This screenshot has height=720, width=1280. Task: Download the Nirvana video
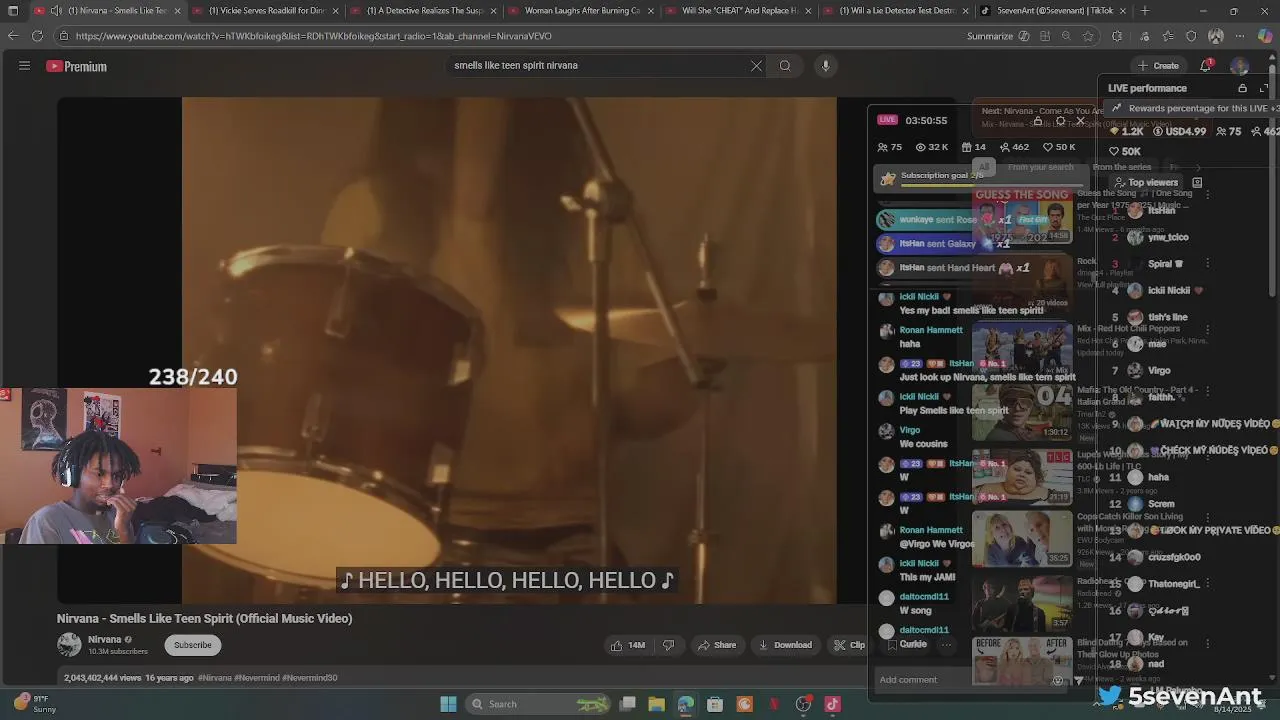click(x=785, y=645)
